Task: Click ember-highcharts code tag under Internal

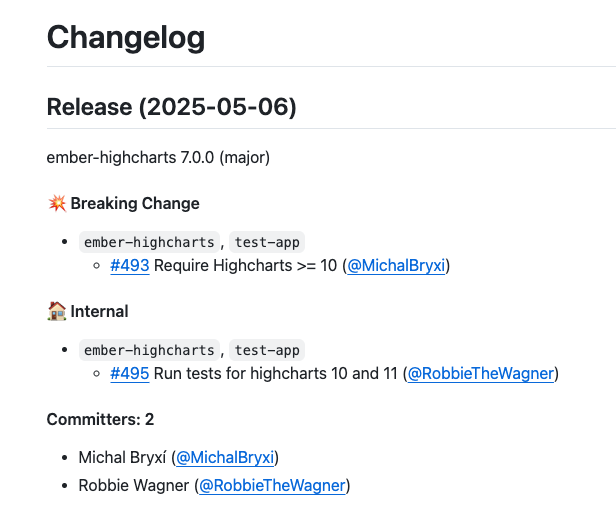Action: 149,350
